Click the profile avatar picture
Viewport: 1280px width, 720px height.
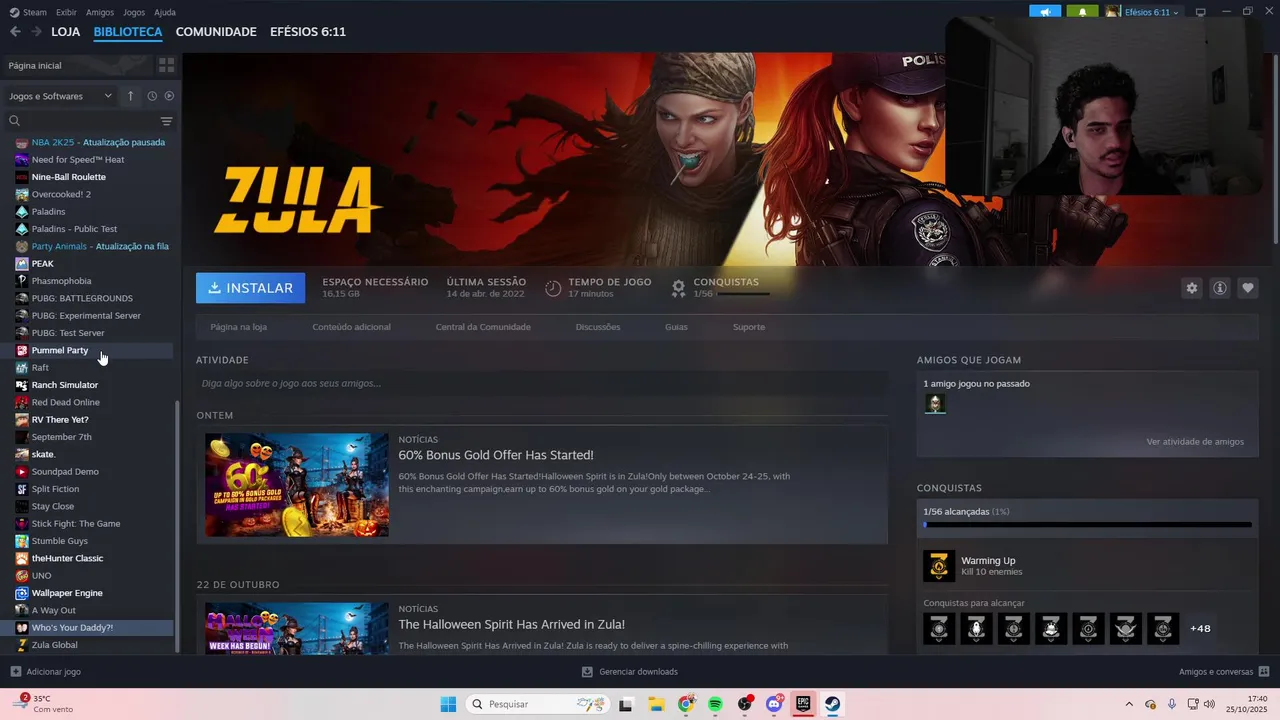pos(1112,12)
